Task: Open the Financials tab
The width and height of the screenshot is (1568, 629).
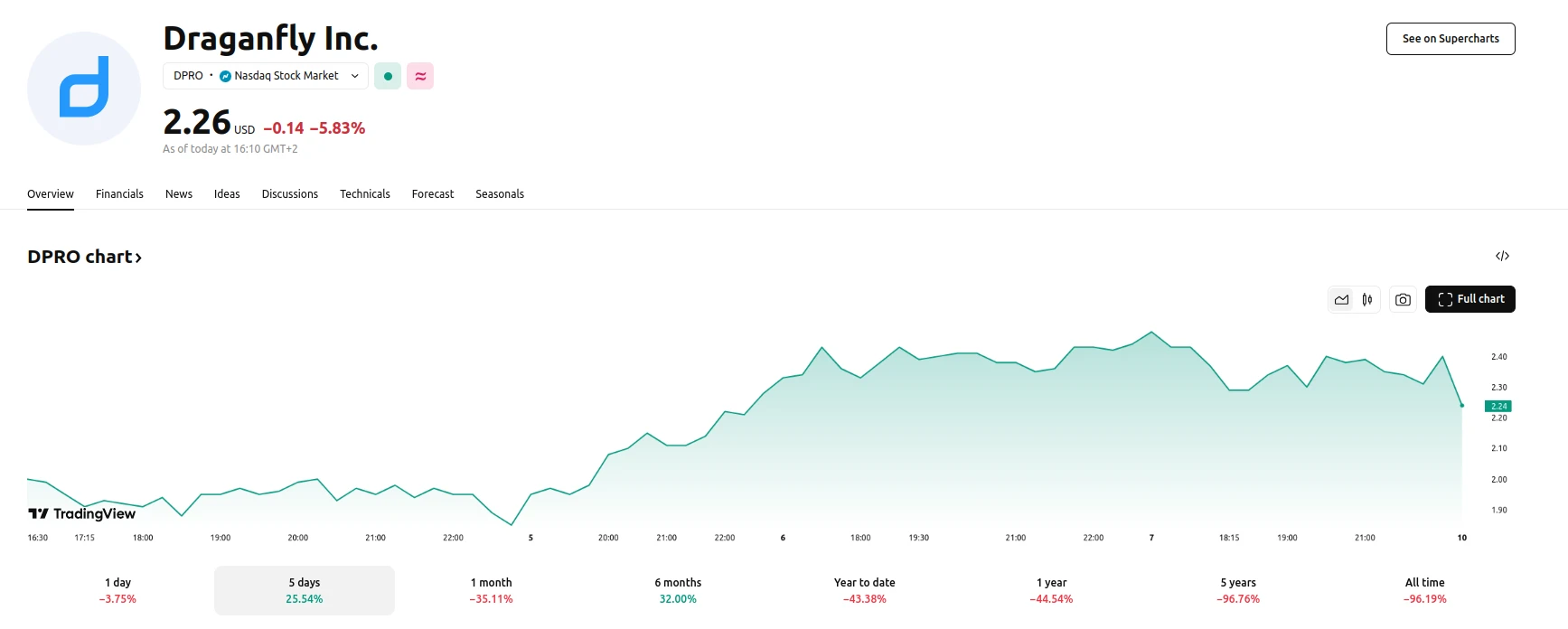Action: tap(119, 194)
